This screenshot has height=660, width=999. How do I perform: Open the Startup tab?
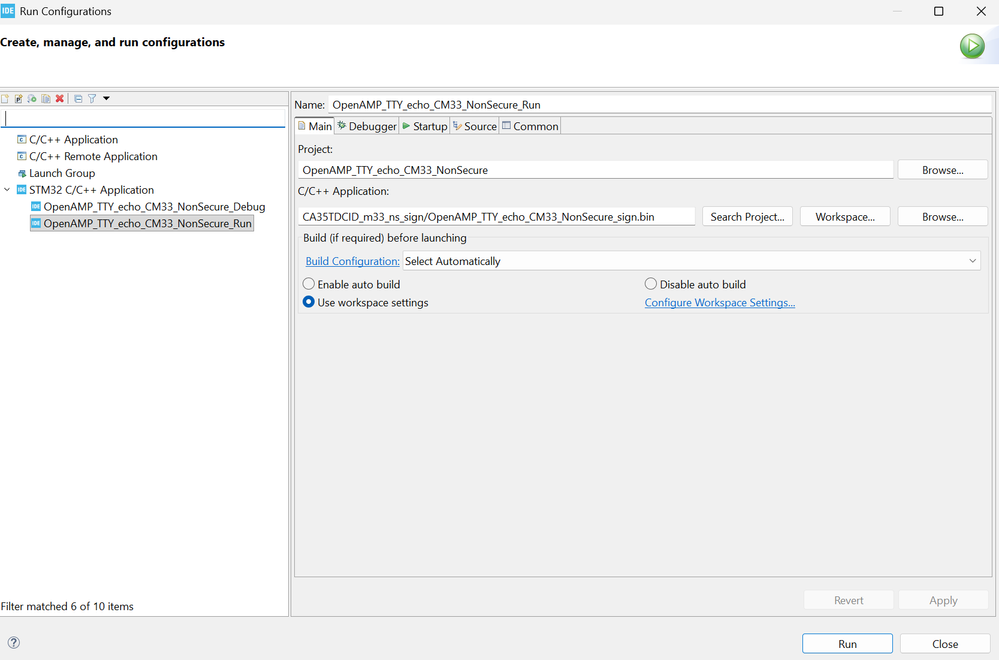coord(425,126)
